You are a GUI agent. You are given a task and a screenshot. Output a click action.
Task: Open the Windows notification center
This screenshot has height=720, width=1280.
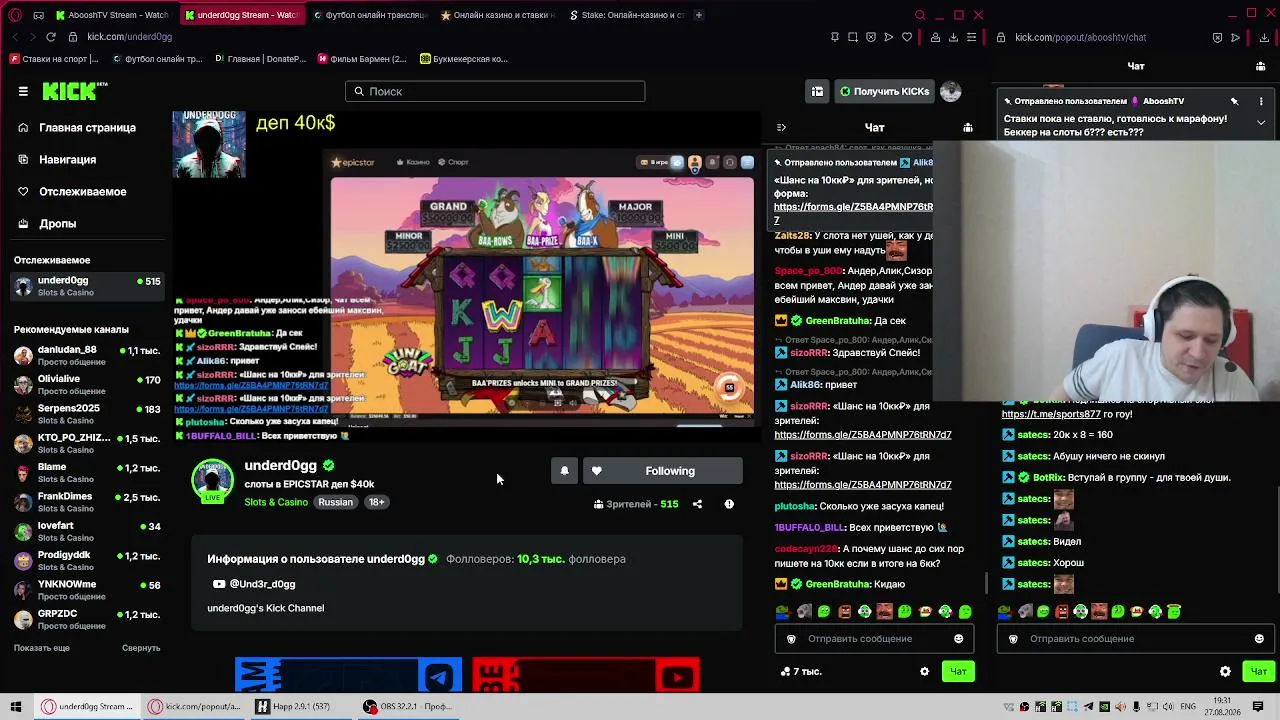[x=1260, y=706]
